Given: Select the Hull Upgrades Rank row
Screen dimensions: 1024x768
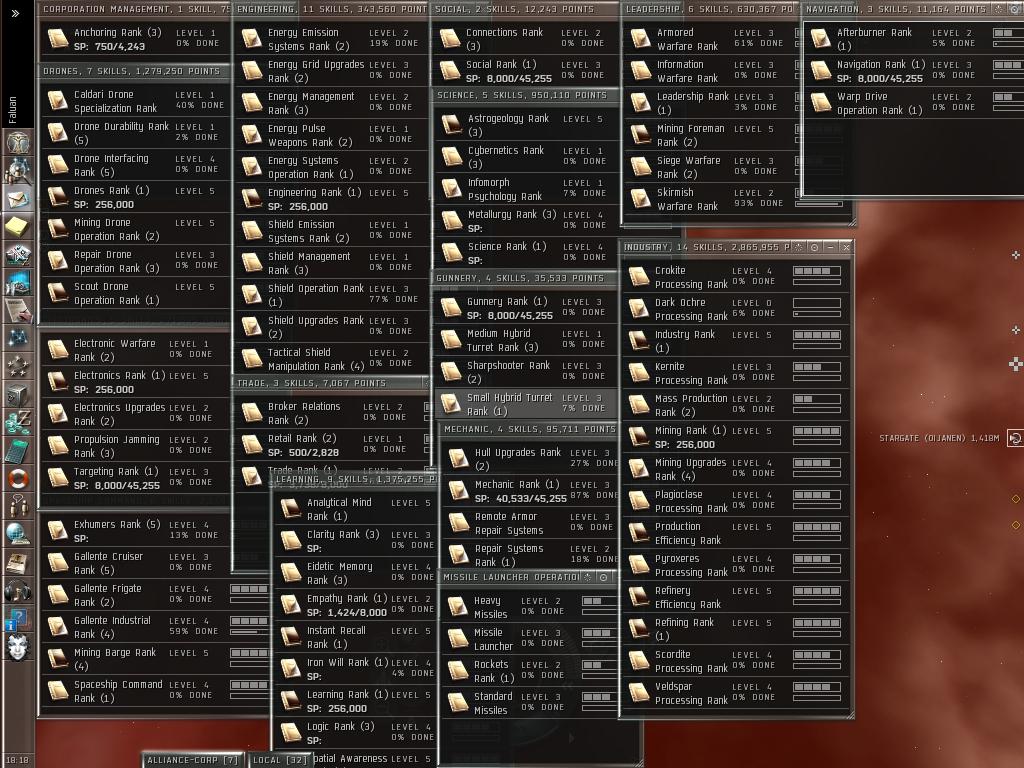Looking at the screenshot, I should (530, 459).
